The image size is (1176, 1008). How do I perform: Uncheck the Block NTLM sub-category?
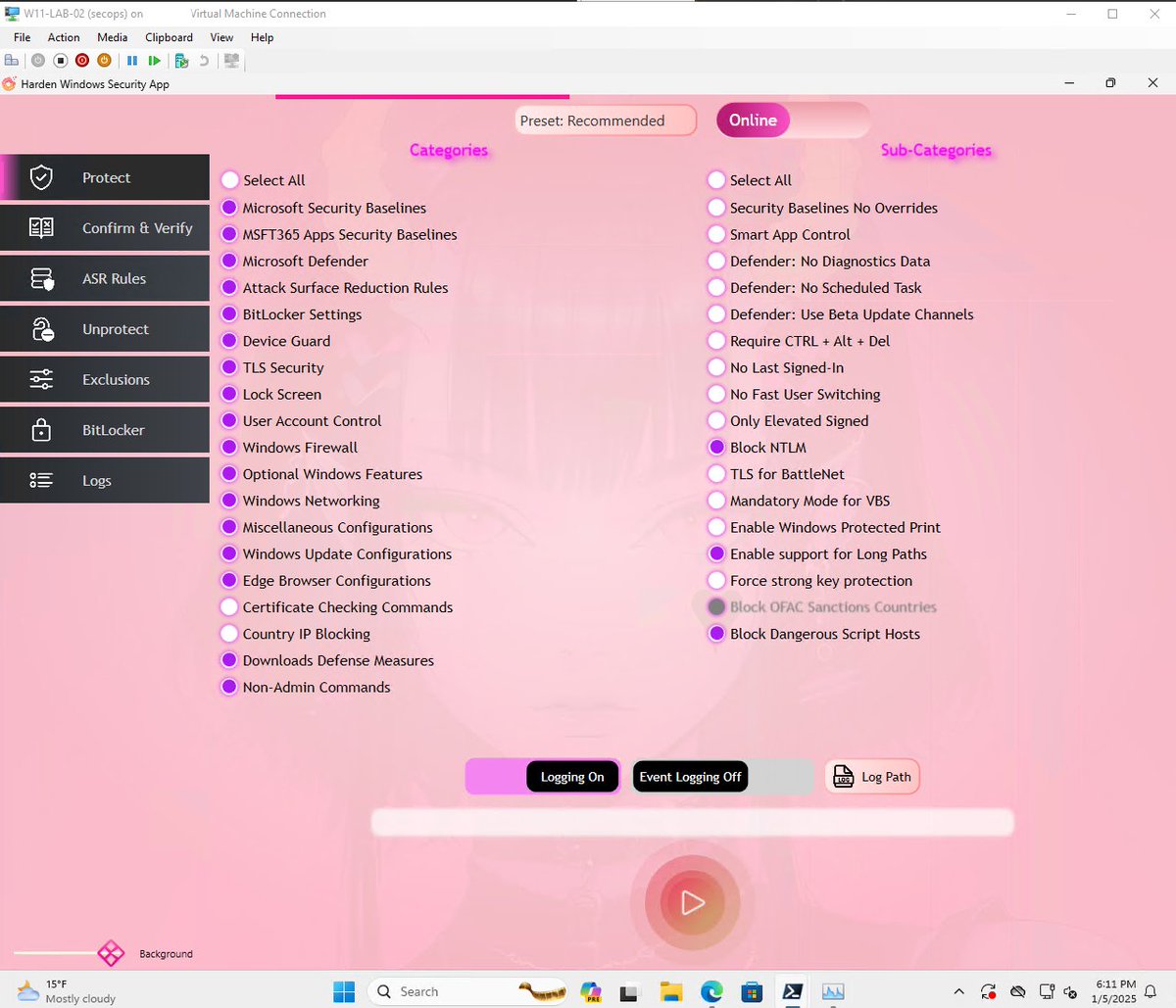(x=758, y=447)
